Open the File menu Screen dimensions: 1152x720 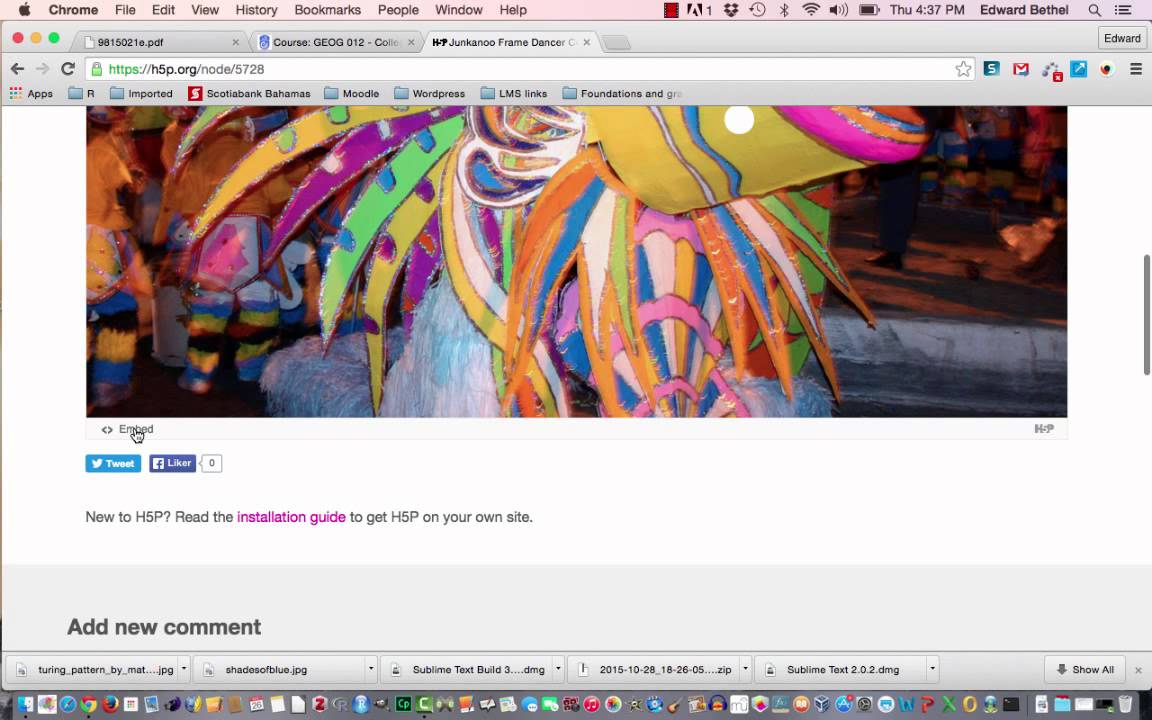pyautogui.click(x=125, y=10)
